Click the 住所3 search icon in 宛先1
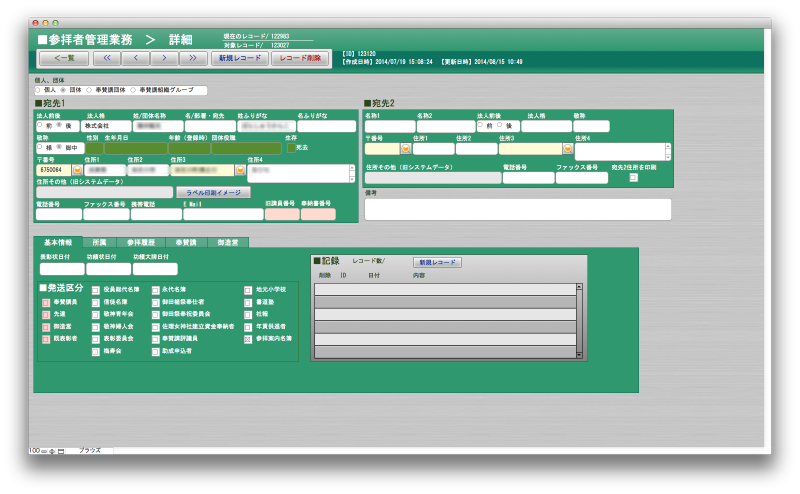Image resolution: width=800 pixels, height=494 pixels. (x=240, y=170)
